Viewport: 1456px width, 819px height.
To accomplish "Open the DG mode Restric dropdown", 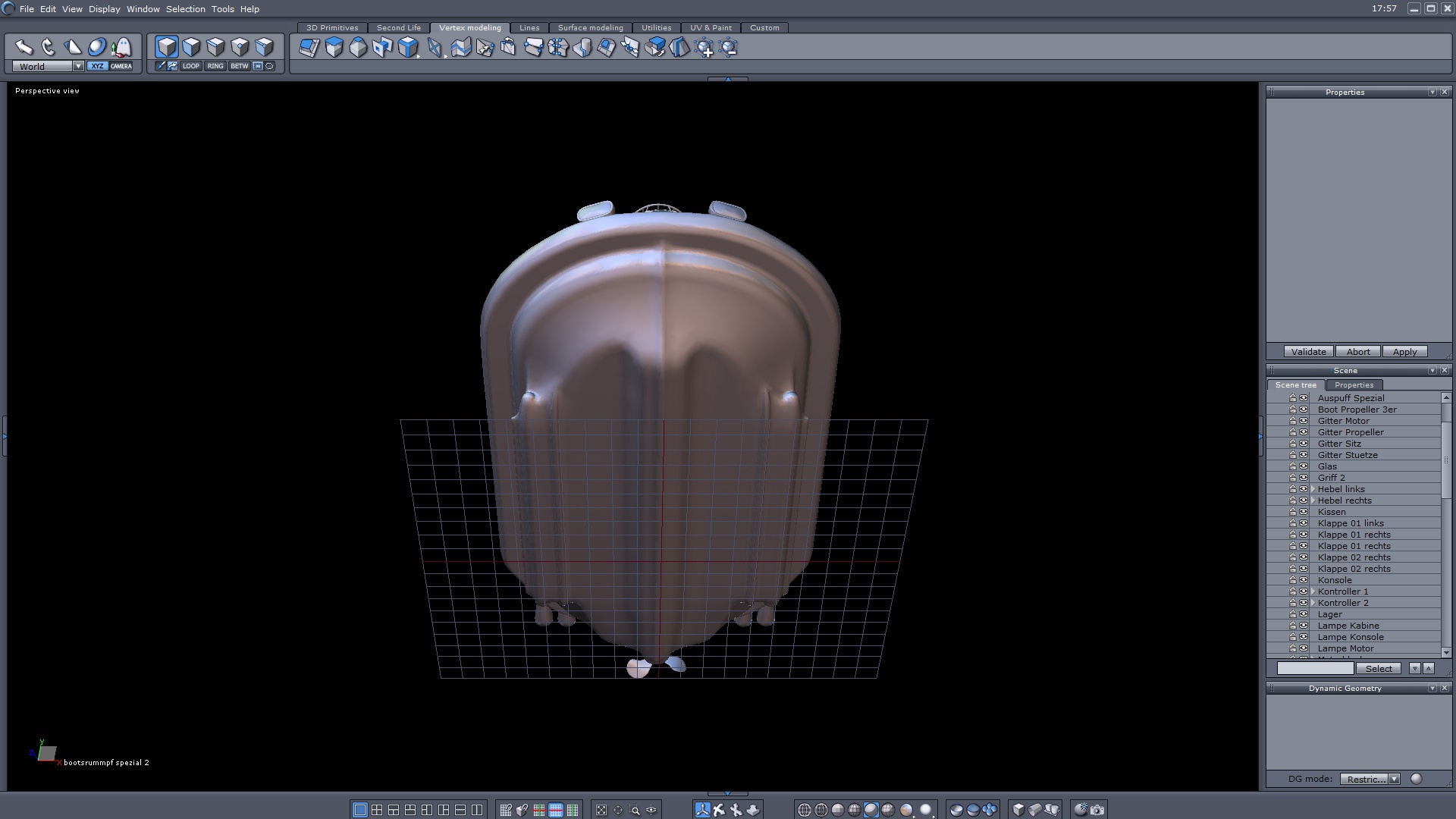I will (1394, 779).
